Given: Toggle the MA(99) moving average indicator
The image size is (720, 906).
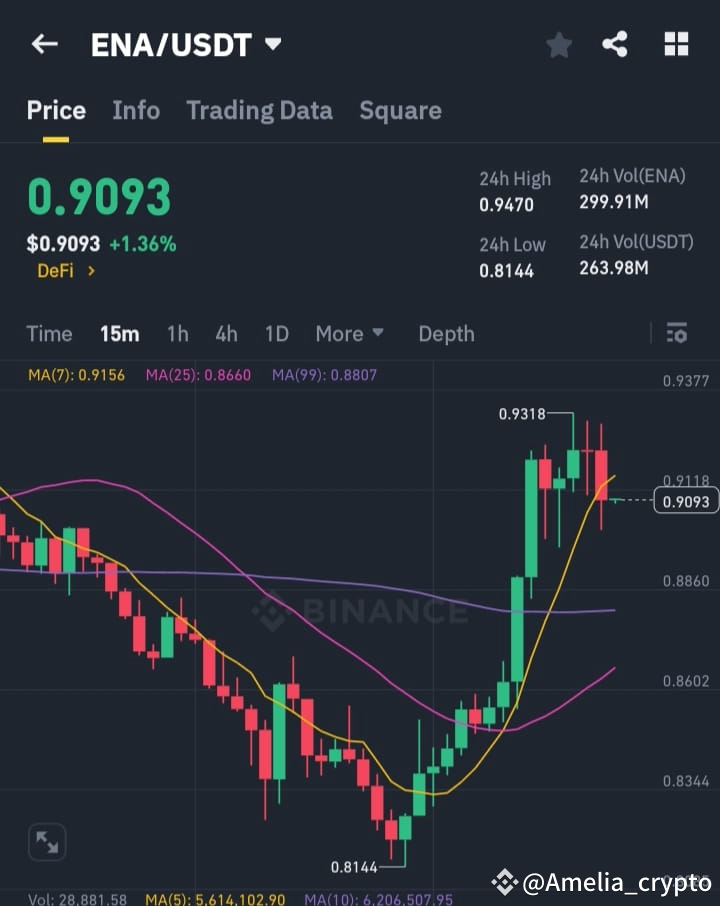Looking at the screenshot, I should point(323,373).
